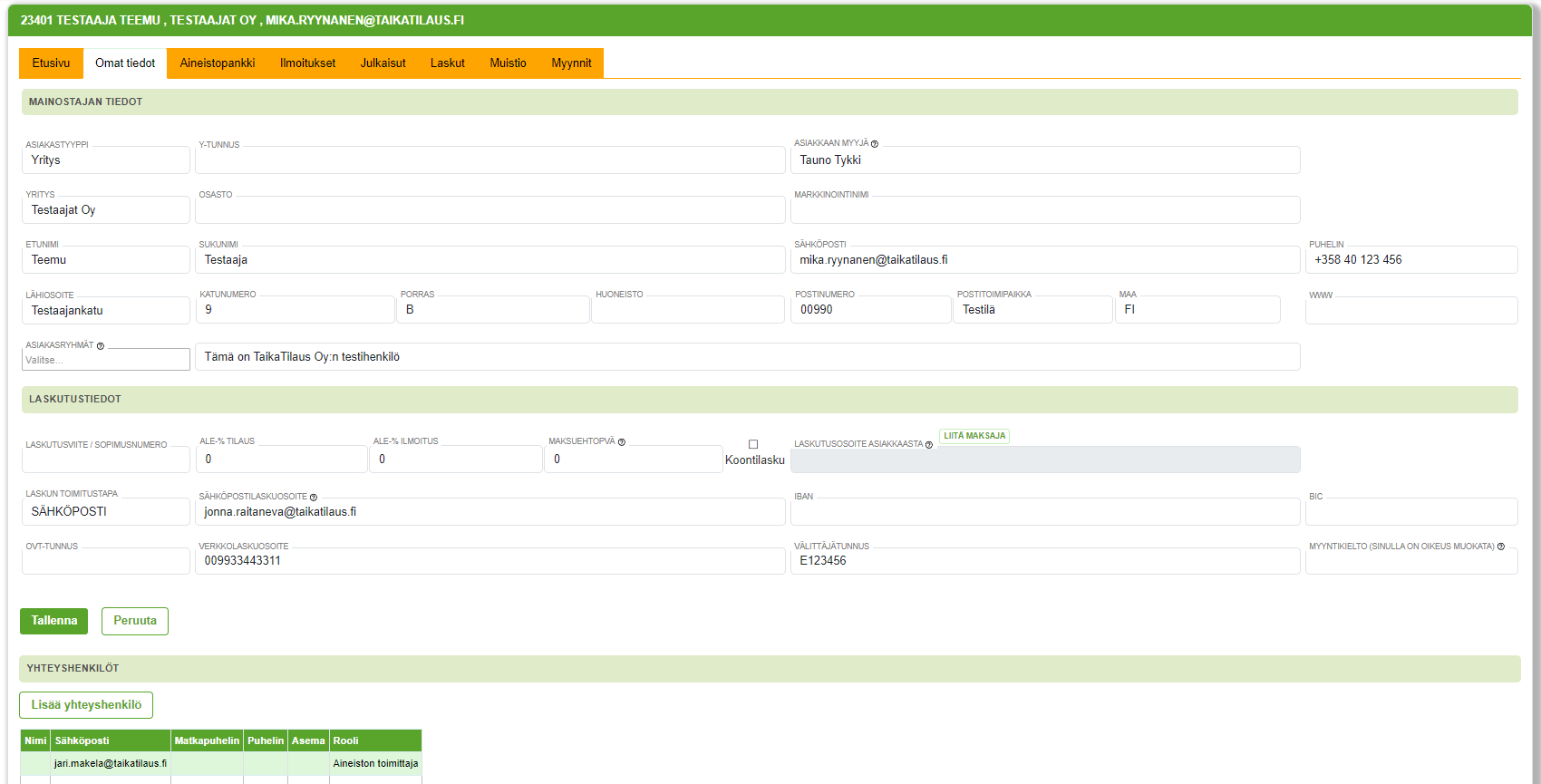This screenshot has height=784, width=1541.
Task: Click help icon next to Asiakasryhmät label
Action: click(x=101, y=346)
